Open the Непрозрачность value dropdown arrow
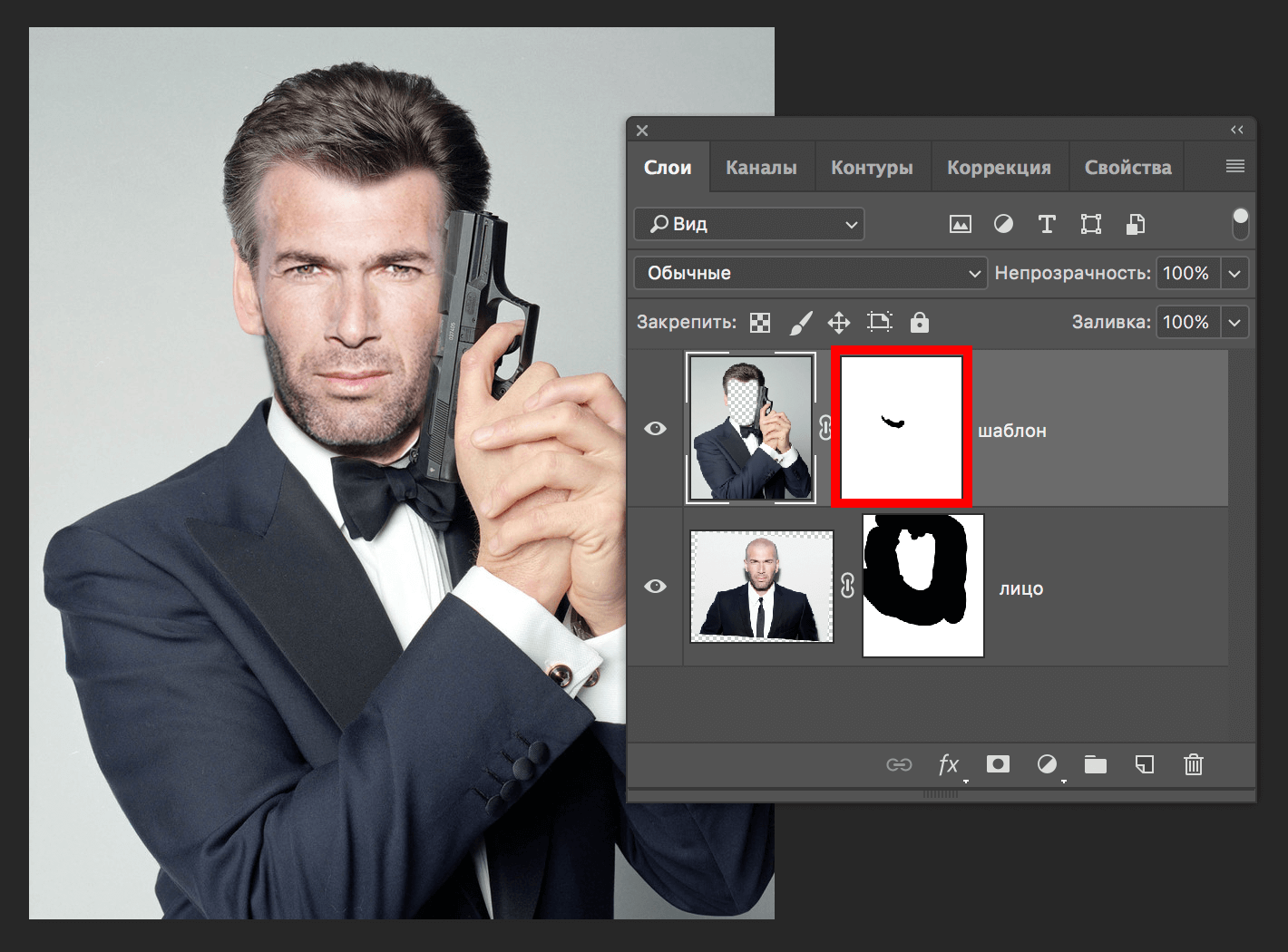 tap(1234, 272)
